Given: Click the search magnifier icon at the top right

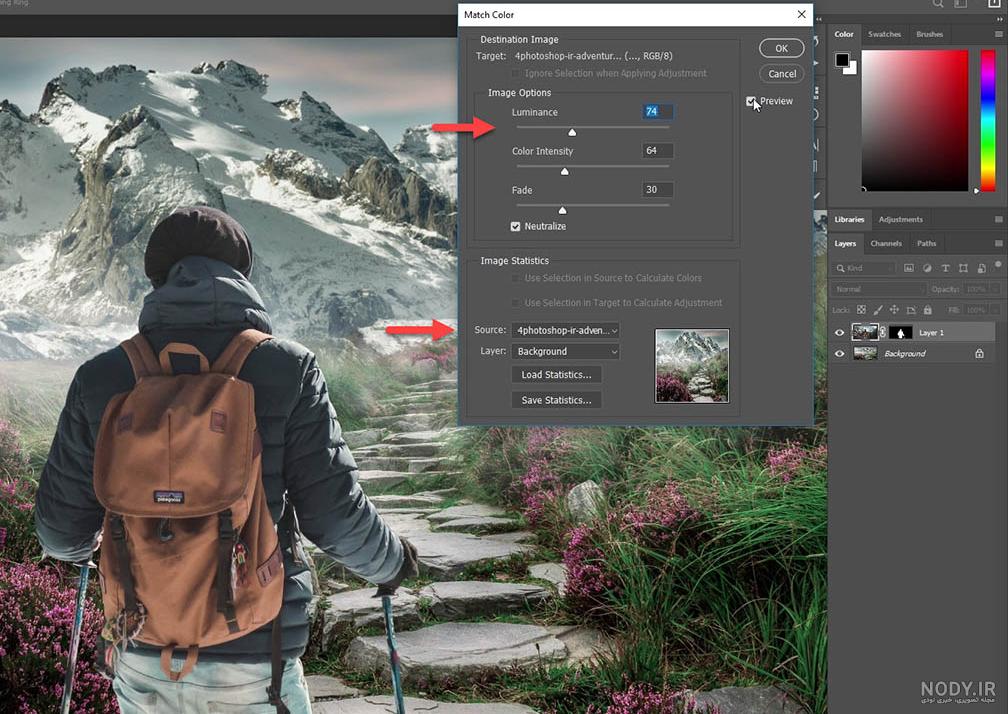Looking at the screenshot, I should point(939,4).
